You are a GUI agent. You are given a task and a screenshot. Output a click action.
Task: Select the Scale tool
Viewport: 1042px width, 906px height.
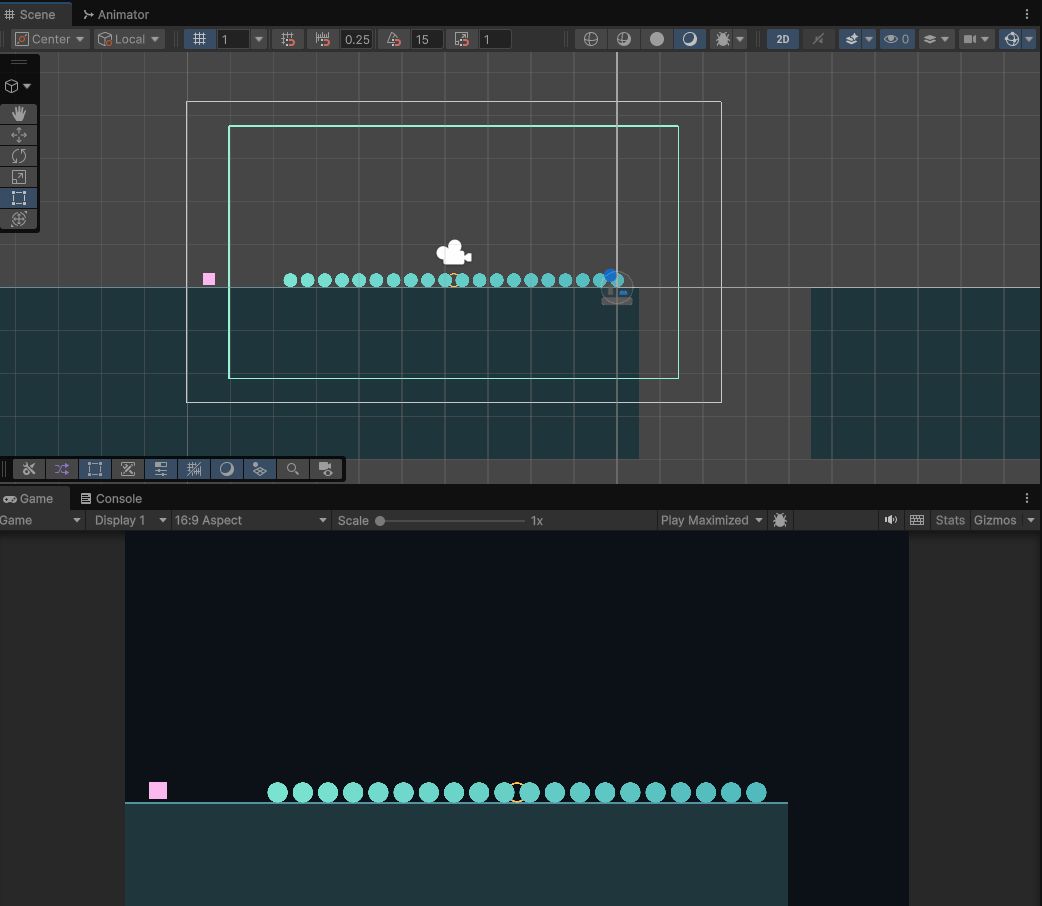click(19, 177)
